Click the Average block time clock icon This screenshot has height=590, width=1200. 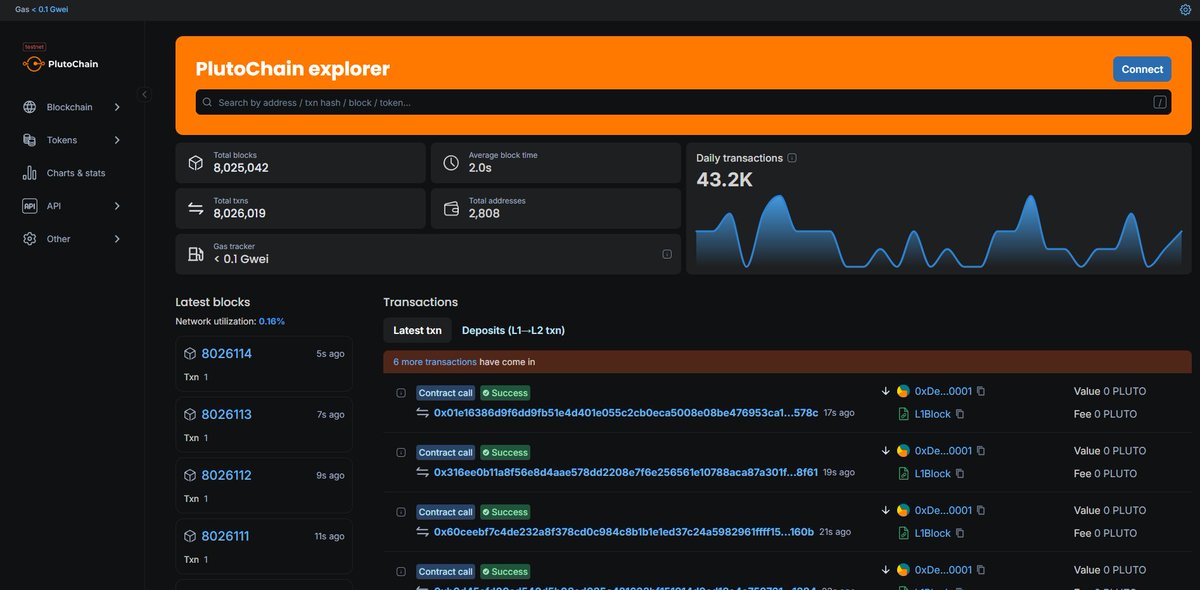451,162
